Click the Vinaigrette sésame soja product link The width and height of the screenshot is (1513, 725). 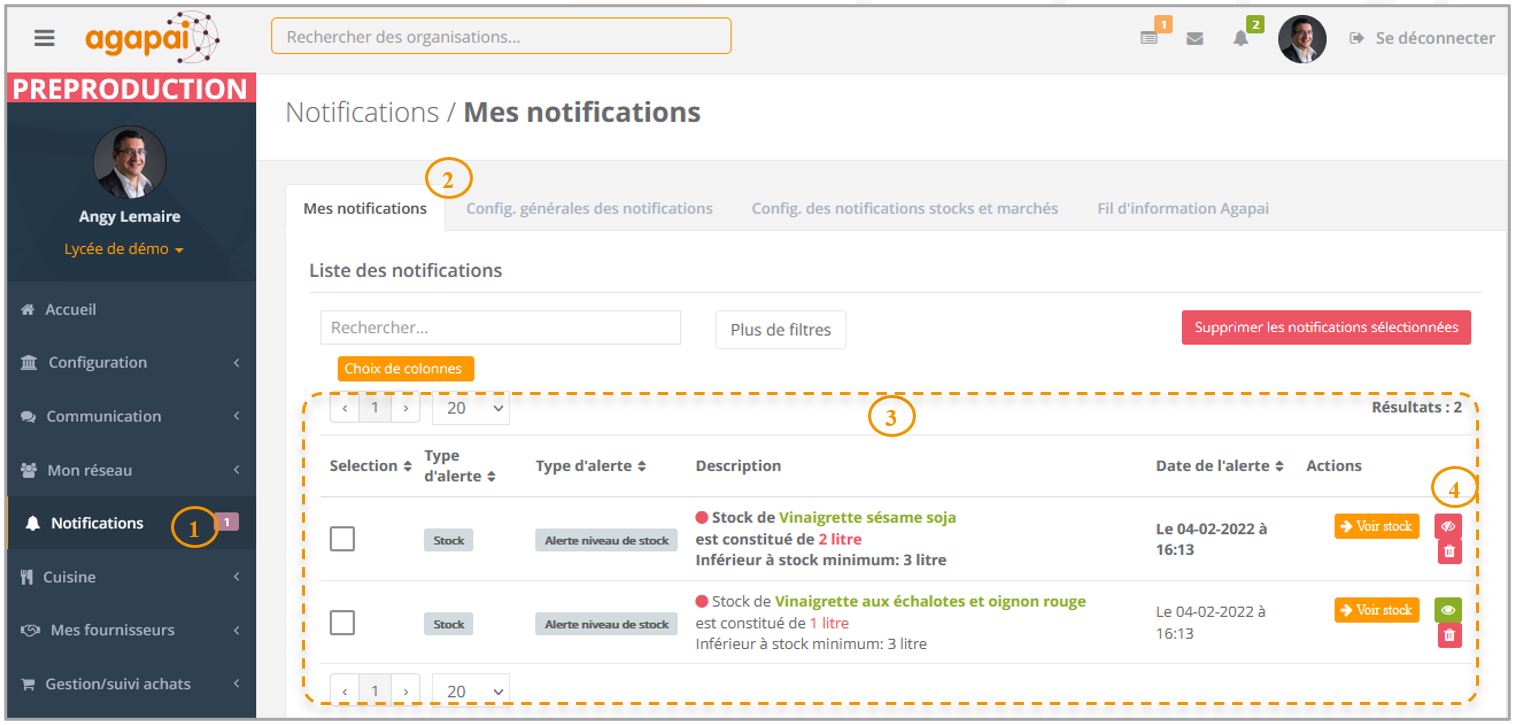[867, 517]
